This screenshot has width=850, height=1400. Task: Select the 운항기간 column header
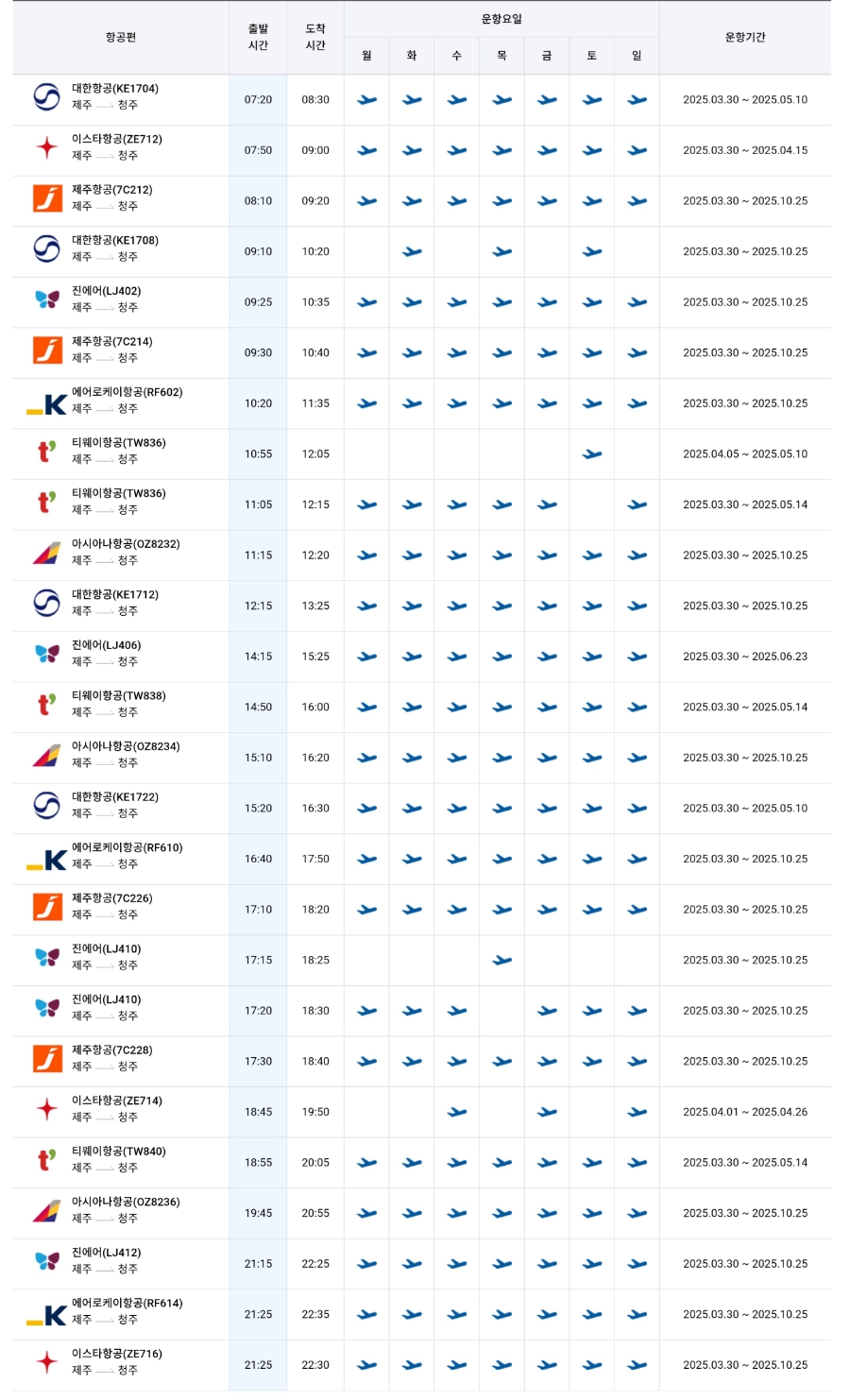click(x=745, y=38)
